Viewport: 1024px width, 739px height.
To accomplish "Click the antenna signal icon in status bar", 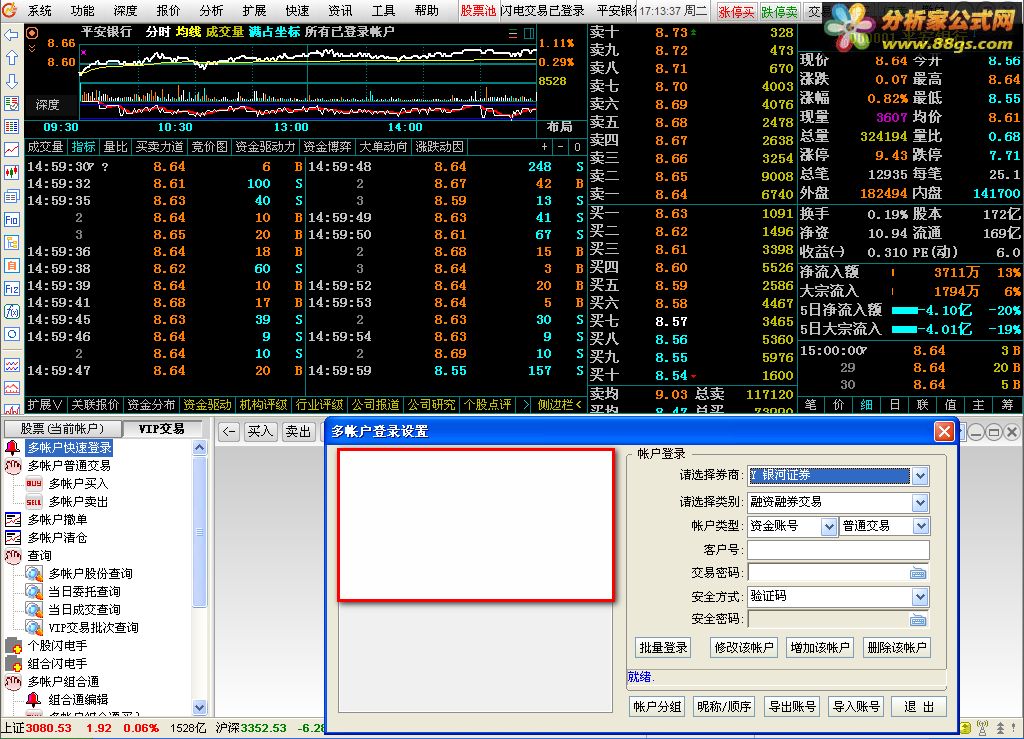I will pos(982,727).
